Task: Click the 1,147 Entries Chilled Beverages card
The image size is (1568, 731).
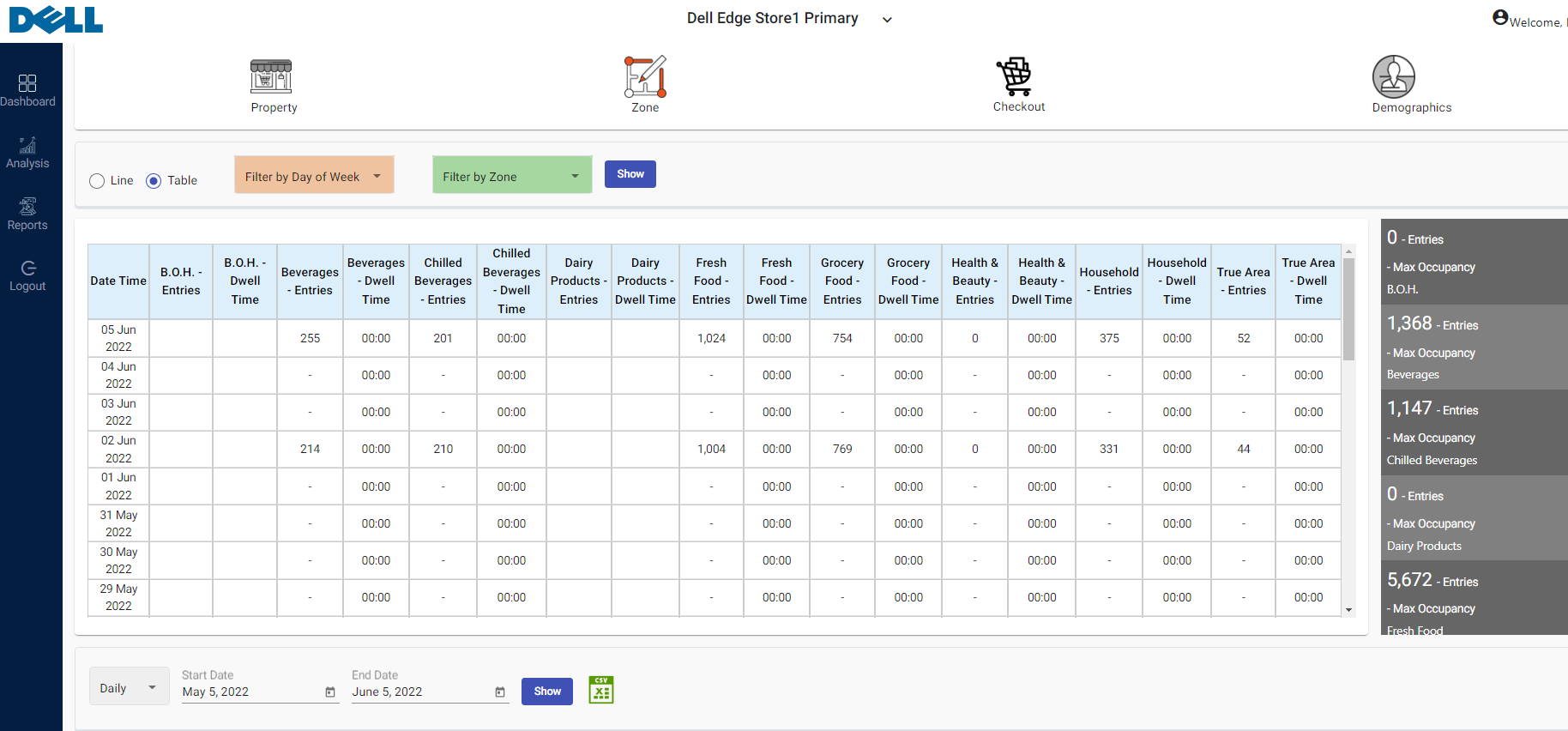Action: [1474, 432]
